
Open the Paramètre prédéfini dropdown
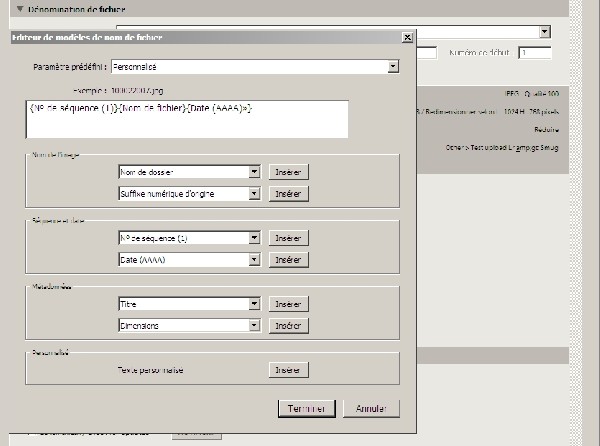point(393,67)
